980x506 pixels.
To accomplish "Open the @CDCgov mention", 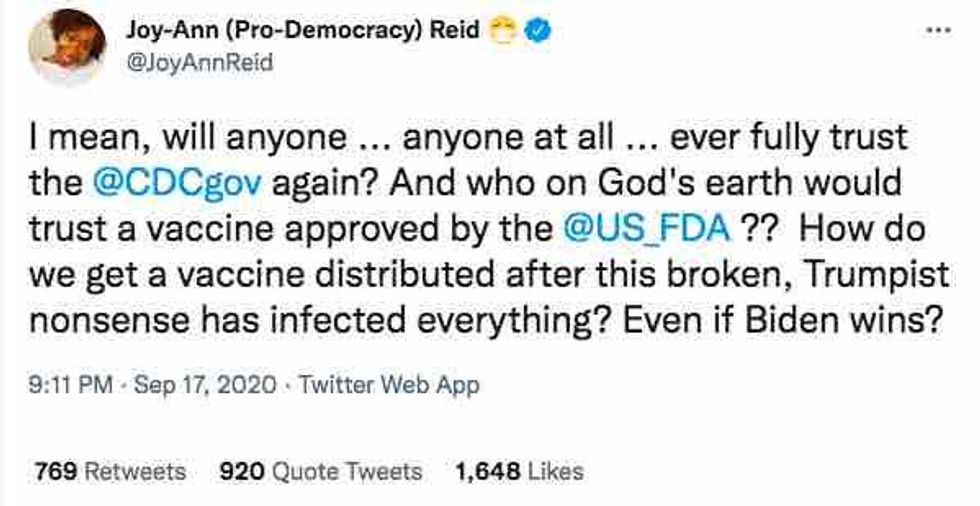I will pyautogui.click(x=164, y=183).
